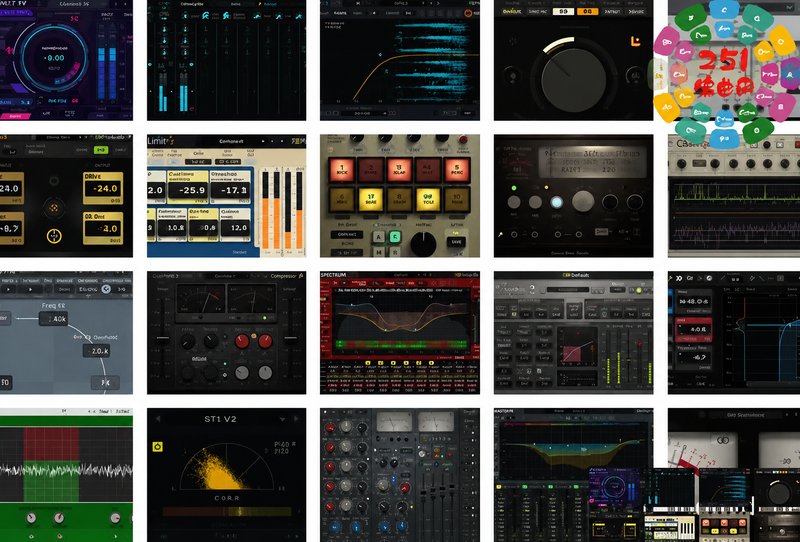800x542 pixels.
Task: Toggle the green lit button in saturation plugin
Action: tap(101, 150)
